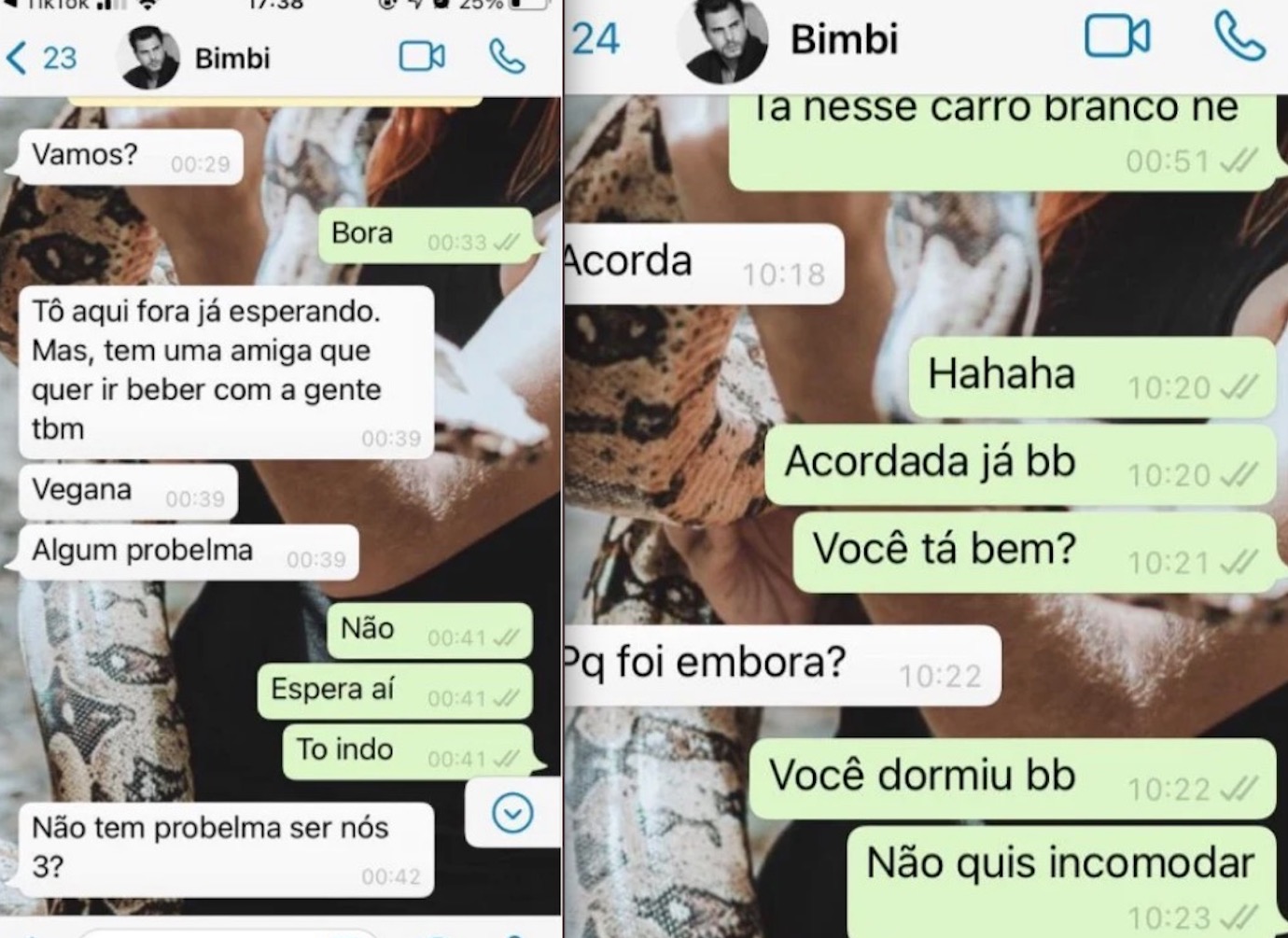1288x938 pixels.
Task: Open Bimbi's profile picture in left chat
Action: 148,58
